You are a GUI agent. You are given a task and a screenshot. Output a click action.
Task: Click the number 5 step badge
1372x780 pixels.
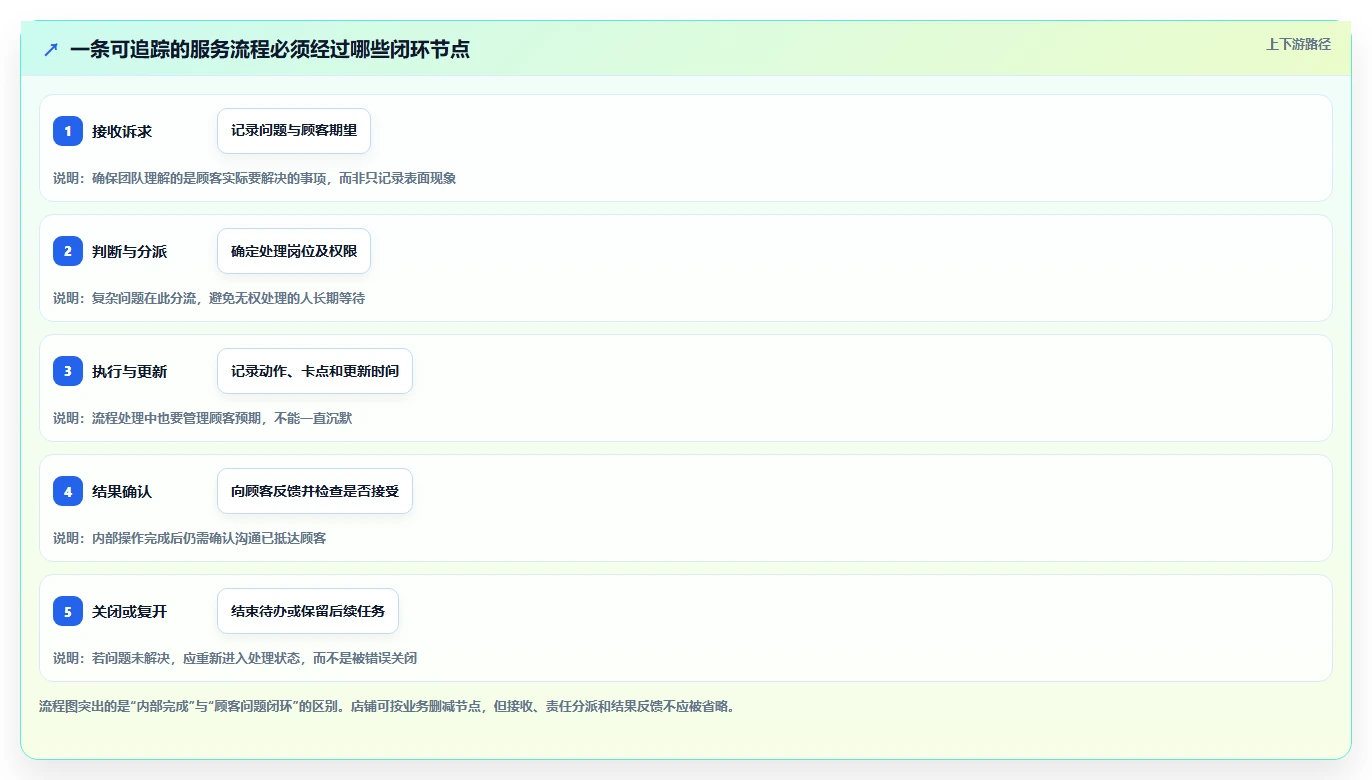pyautogui.click(x=68, y=611)
